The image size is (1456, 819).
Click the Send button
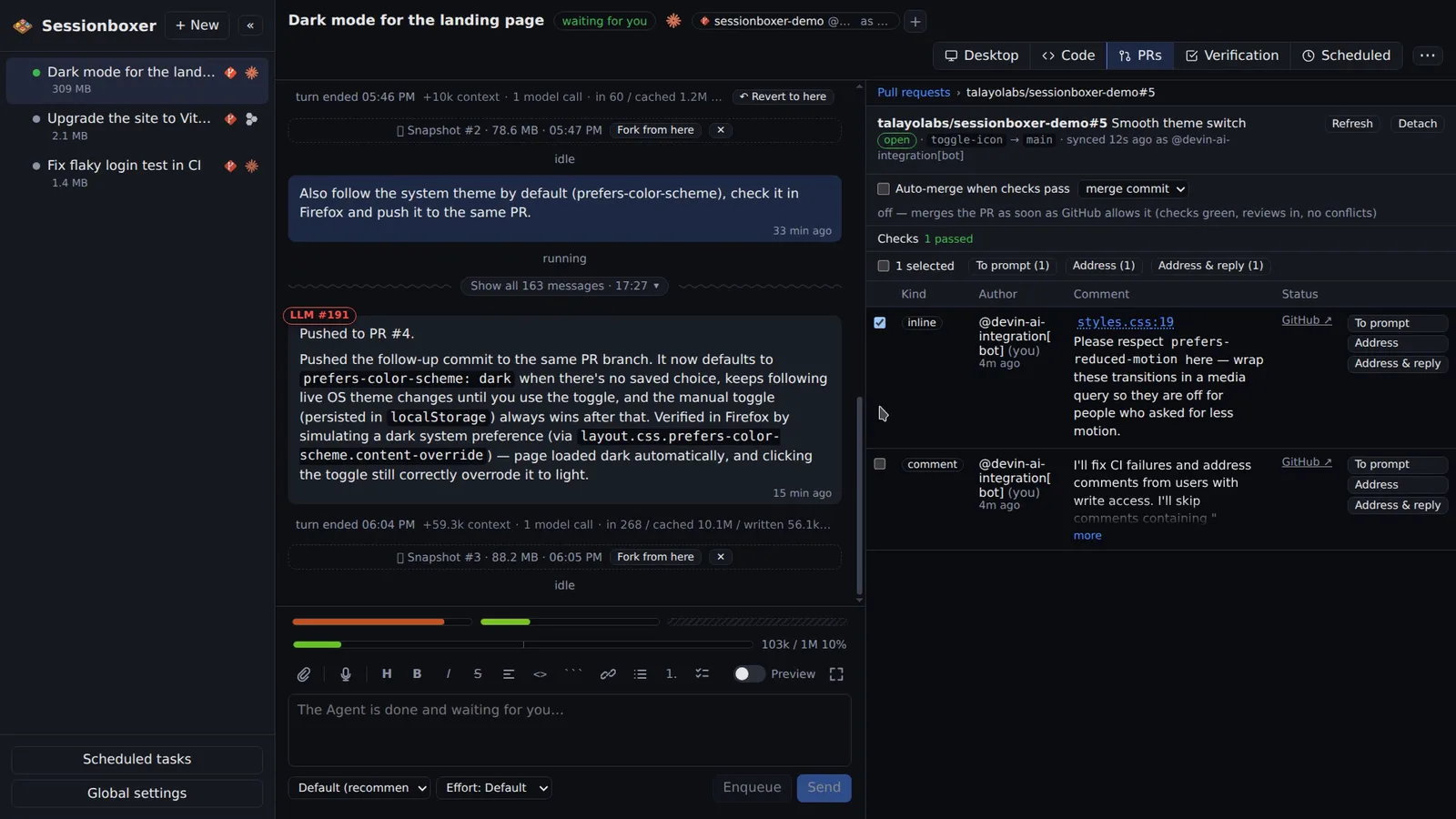824,788
